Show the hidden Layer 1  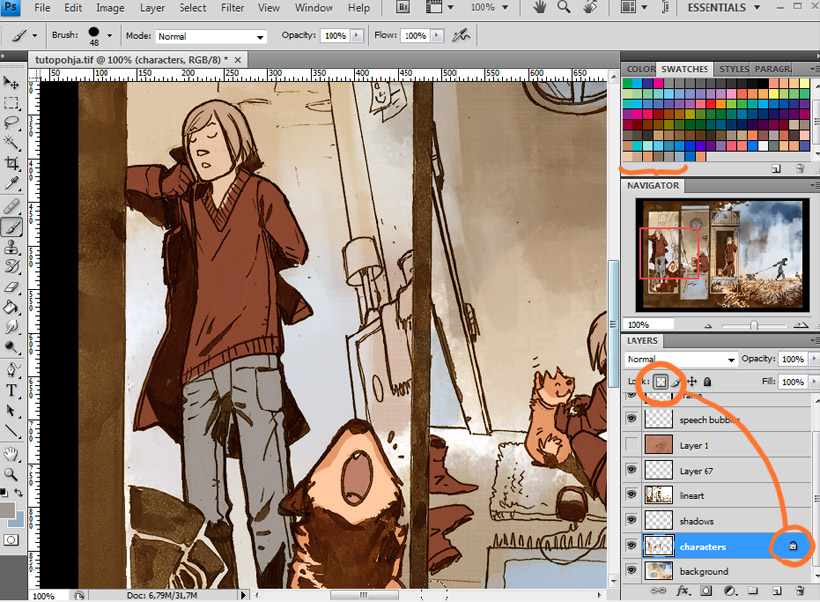point(631,445)
